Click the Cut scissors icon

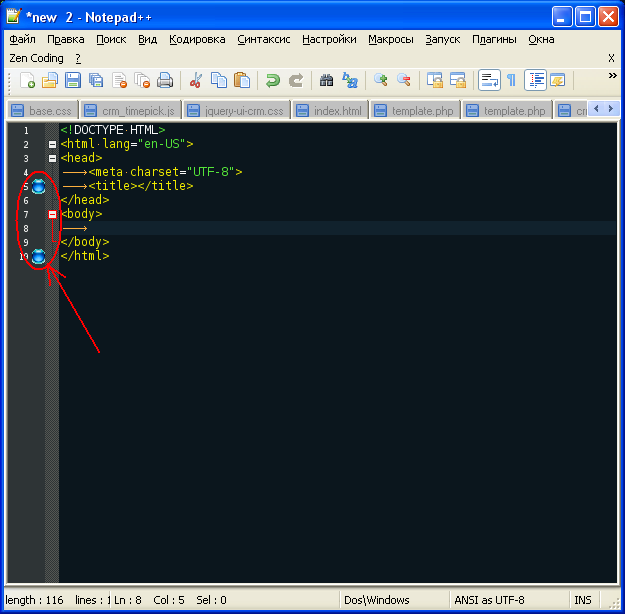[x=196, y=81]
